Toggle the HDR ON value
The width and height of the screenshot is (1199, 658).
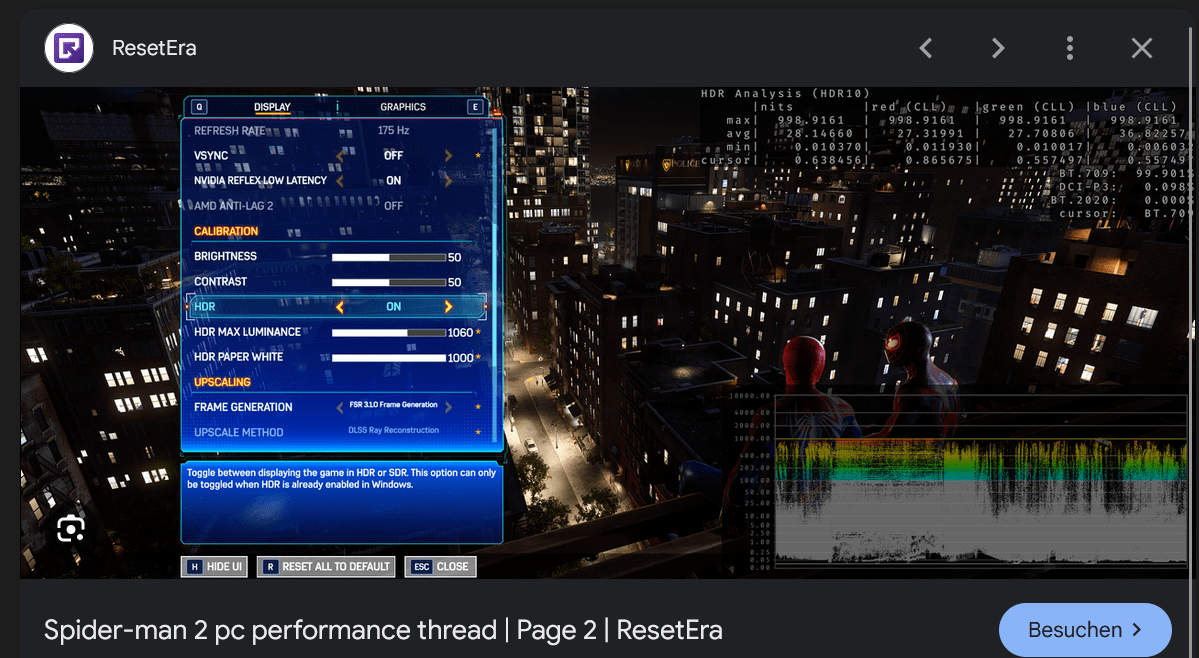click(x=393, y=306)
